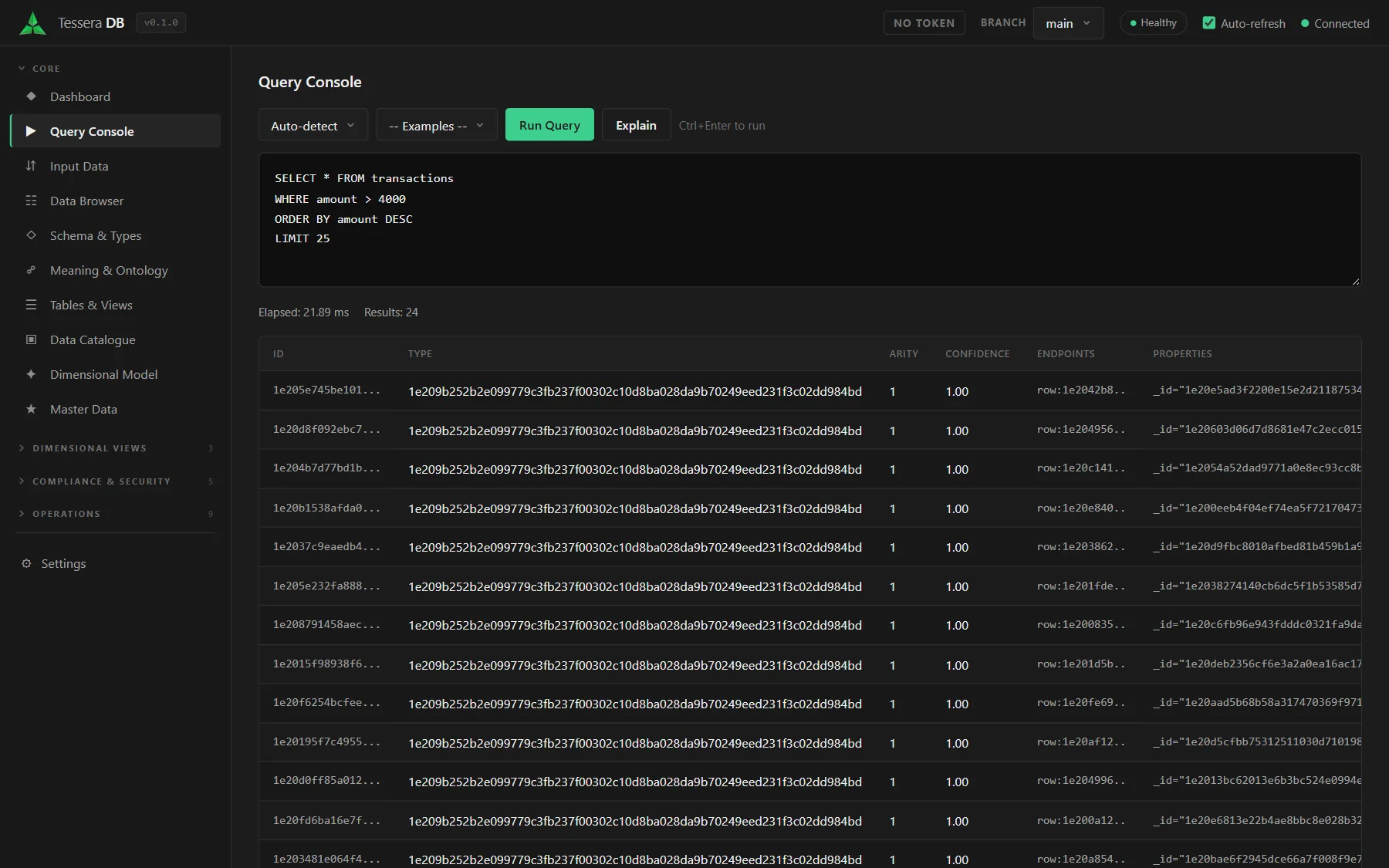Click the TYPE column header
The width and height of the screenshot is (1389, 868).
coord(420,353)
